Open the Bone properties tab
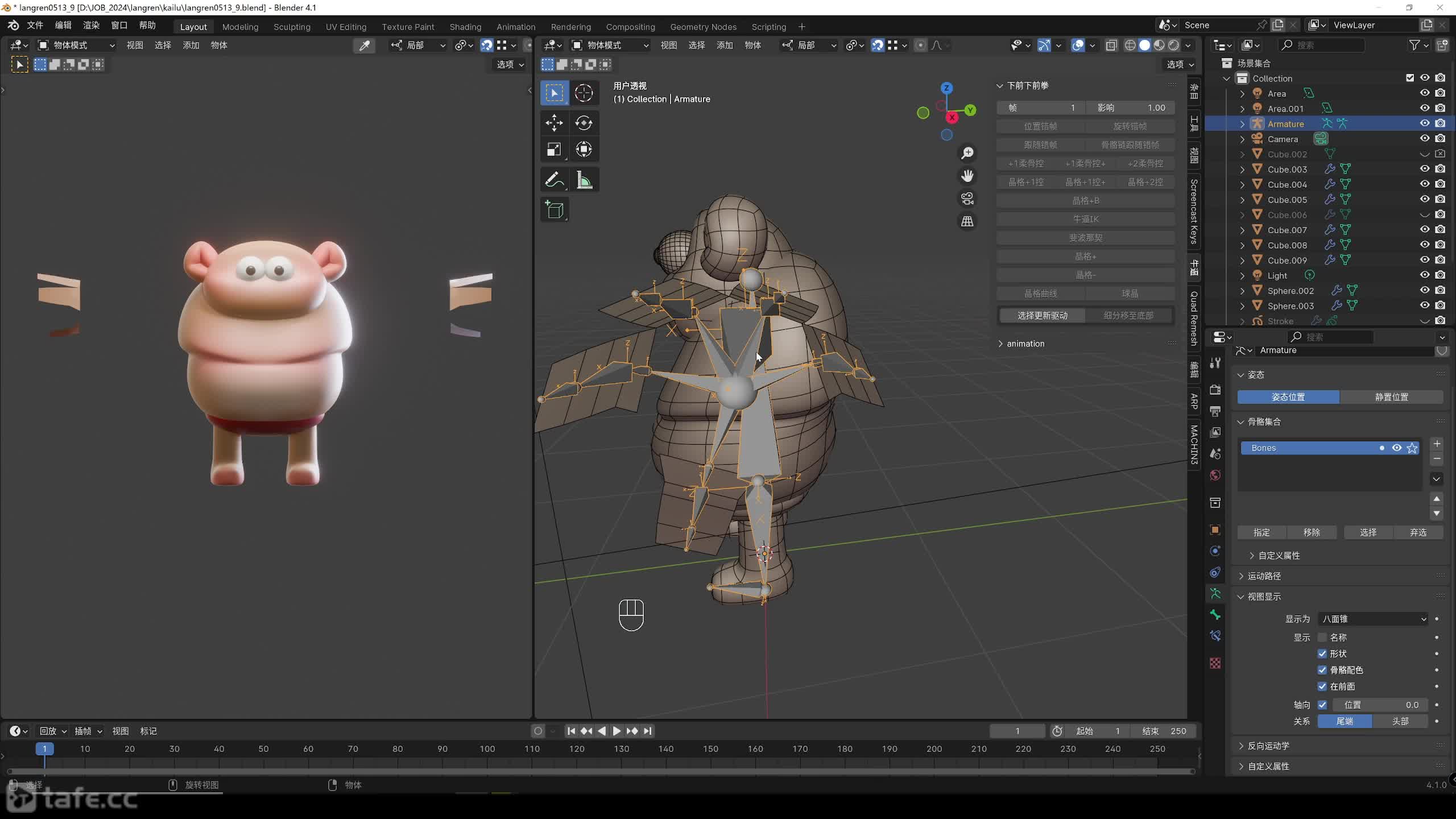Viewport: 1456px width, 819px height. pos(1215,615)
